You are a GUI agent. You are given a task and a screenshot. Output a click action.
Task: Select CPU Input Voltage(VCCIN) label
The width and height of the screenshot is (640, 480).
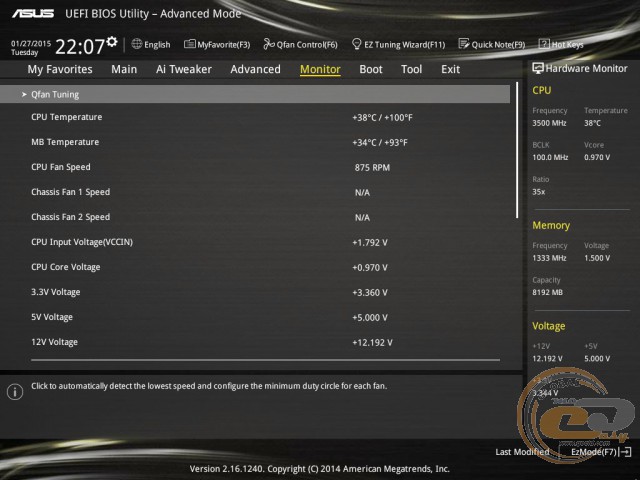point(82,242)
